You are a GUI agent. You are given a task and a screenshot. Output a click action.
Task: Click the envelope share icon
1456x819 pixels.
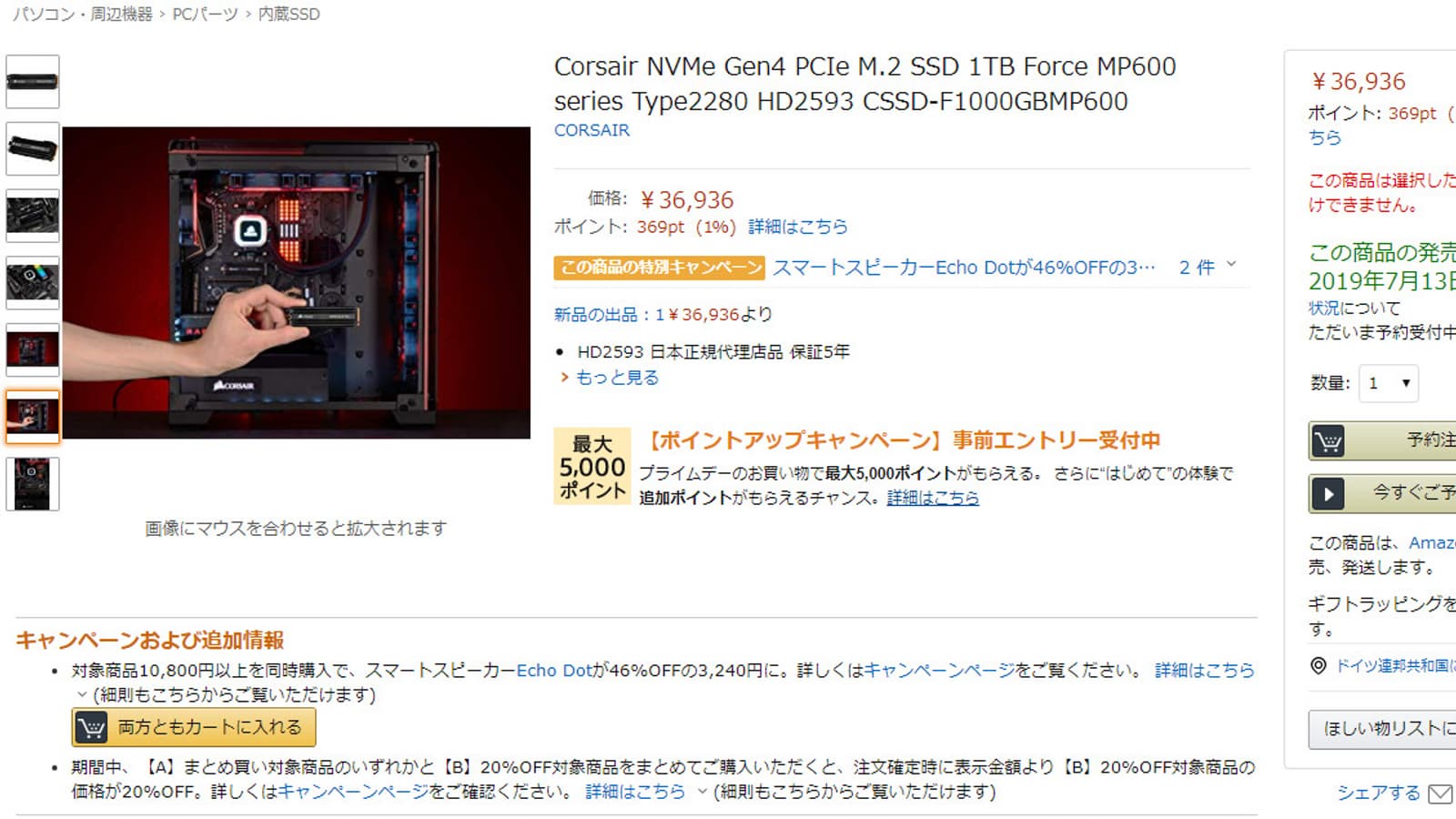[1440, 794]
